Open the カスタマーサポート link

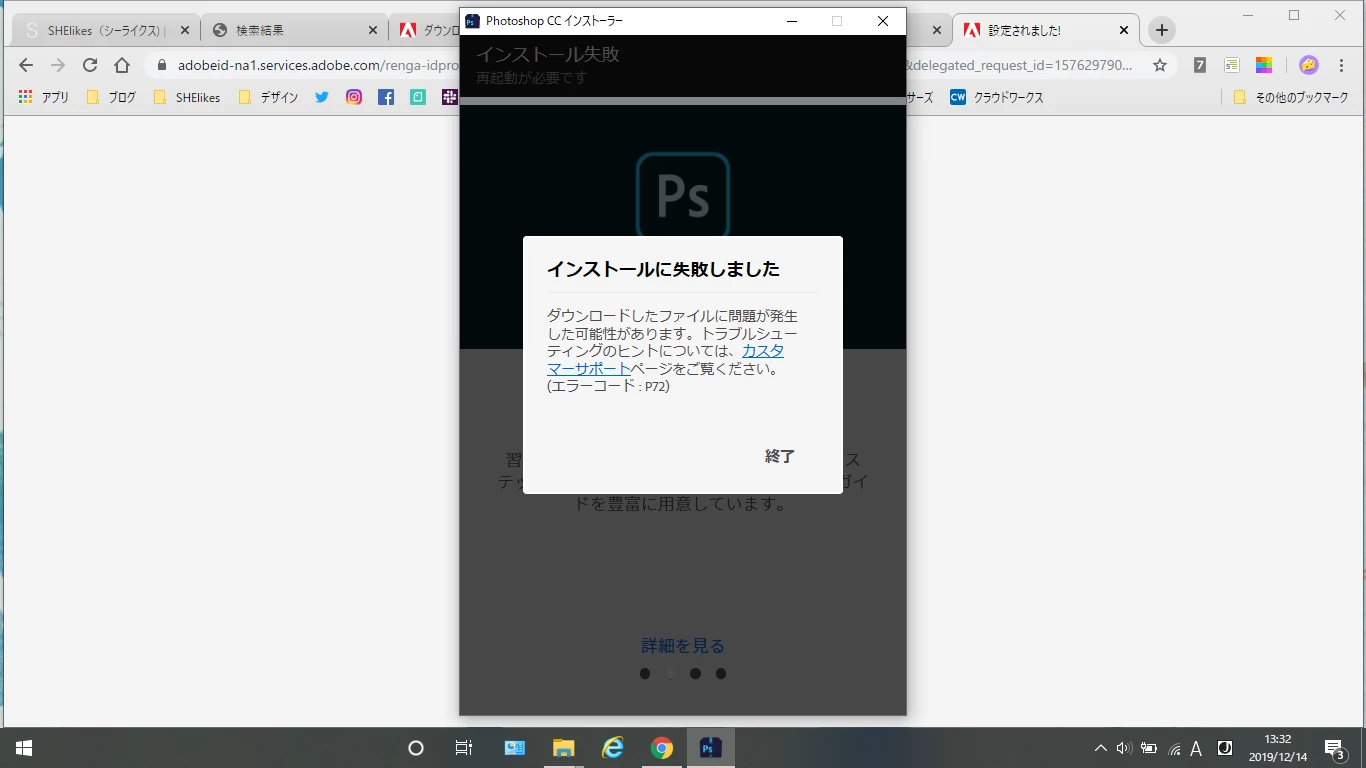[665, 360]
